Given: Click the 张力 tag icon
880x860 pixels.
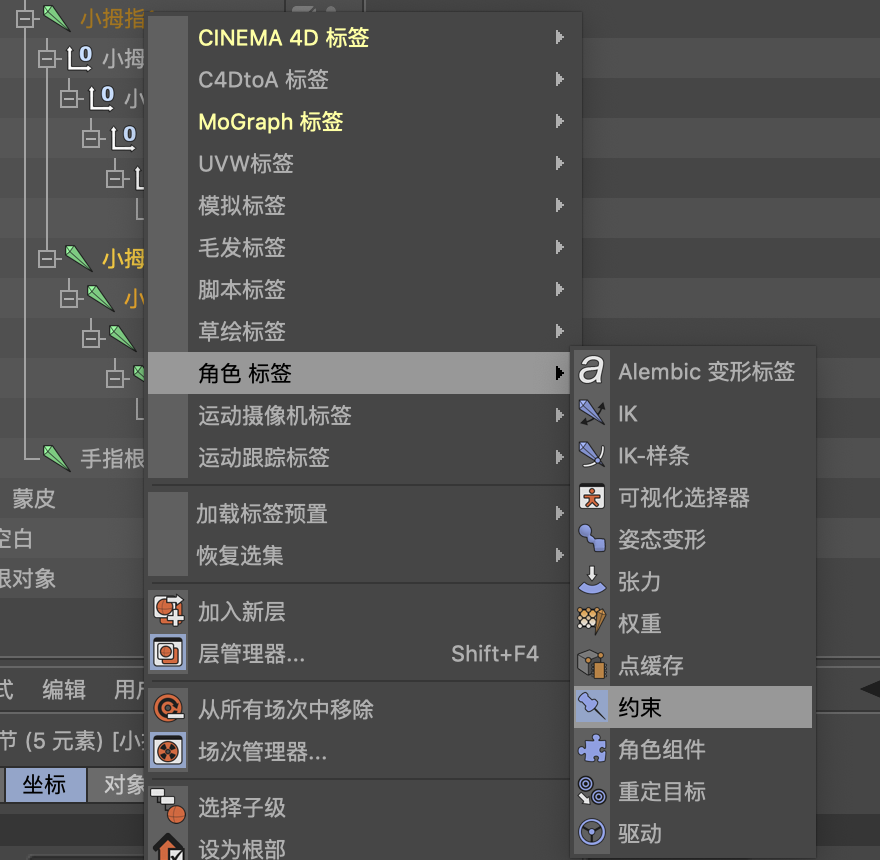Looking at the screenshot, I should [592, 581].
